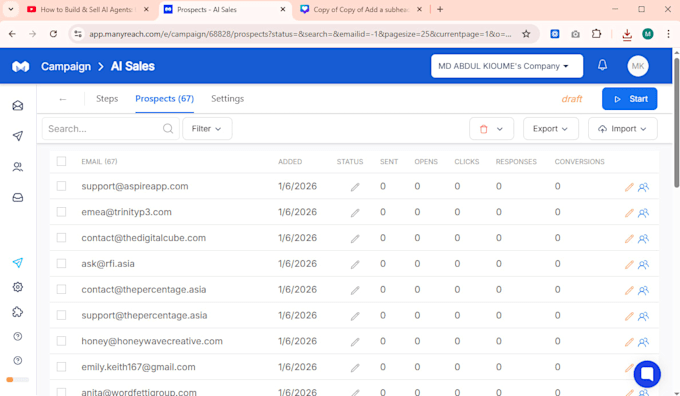This screenshot has height=396, width=680.
Task: Open the inbox envelope sidebar icon
Action: (18, 105)
